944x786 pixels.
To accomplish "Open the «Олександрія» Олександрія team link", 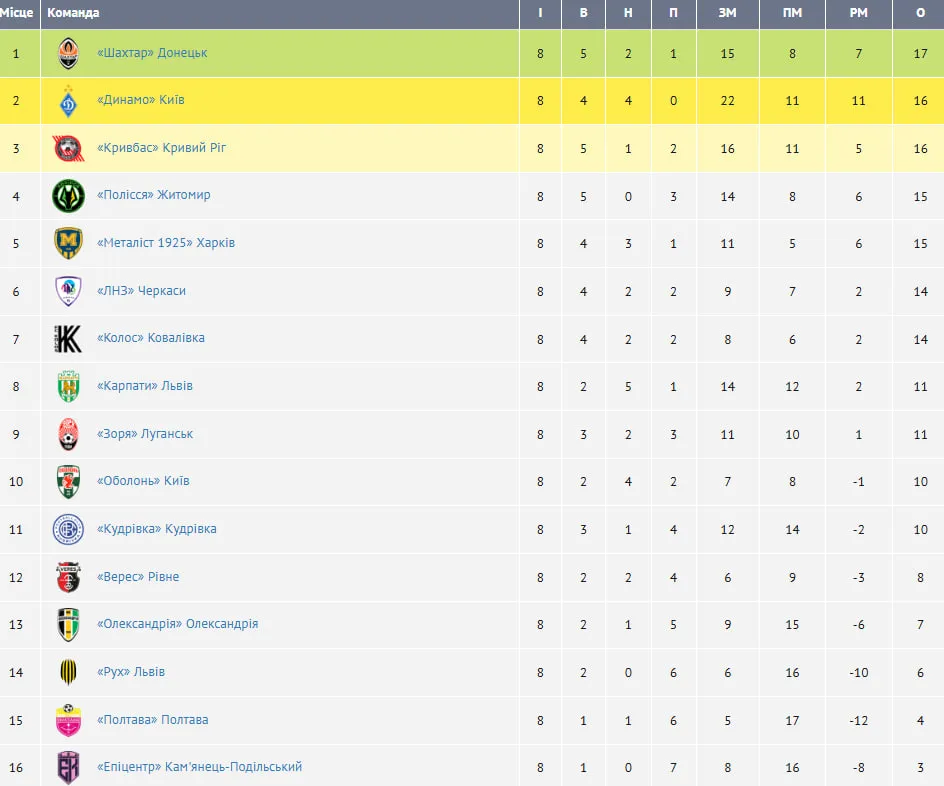I will (x=177, y=624).
